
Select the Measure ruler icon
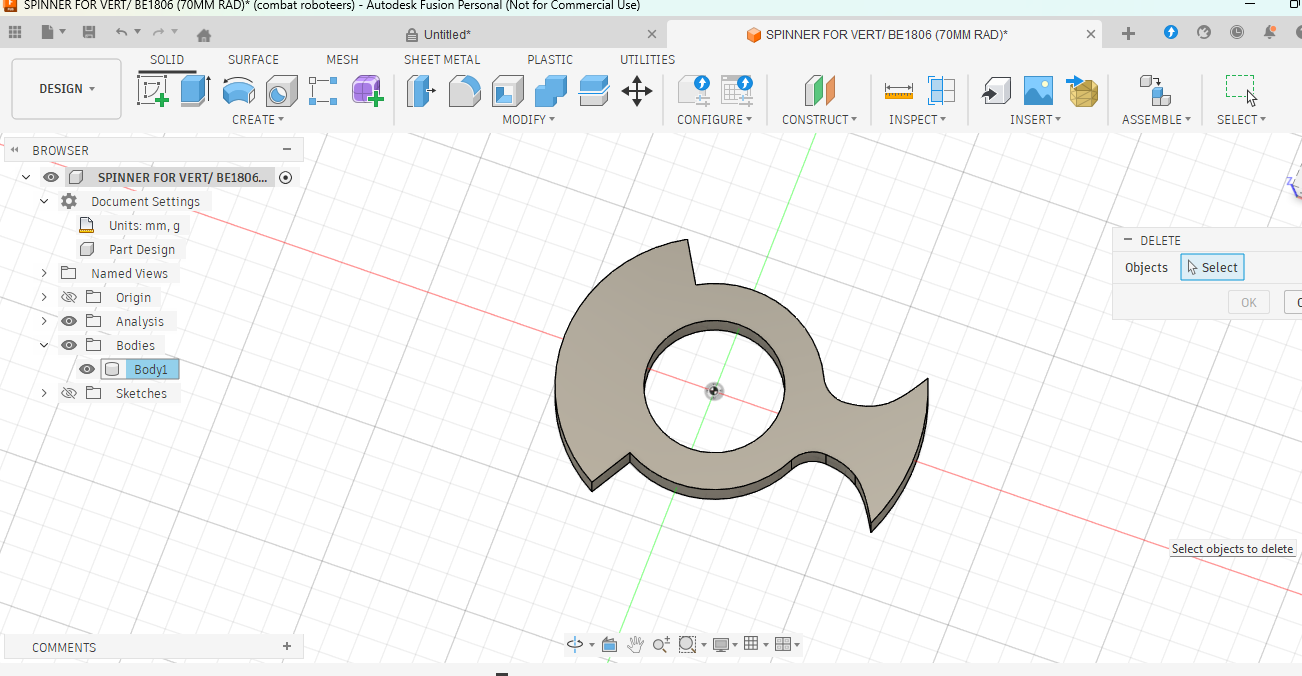point(898,91)
